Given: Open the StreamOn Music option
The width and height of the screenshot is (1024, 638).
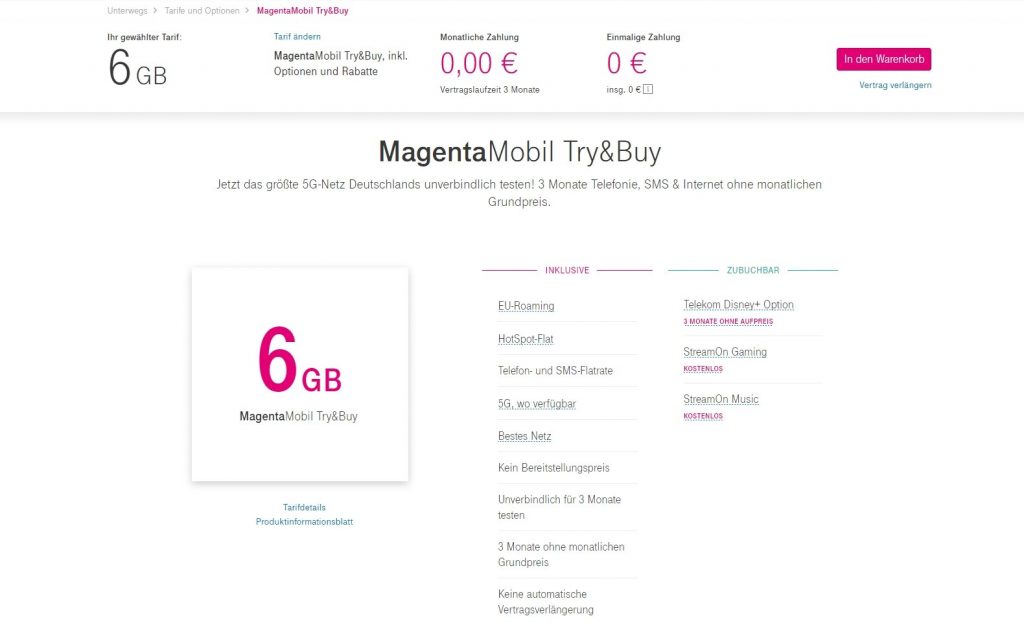Looking at the screenshot, I should coord(721,399).
